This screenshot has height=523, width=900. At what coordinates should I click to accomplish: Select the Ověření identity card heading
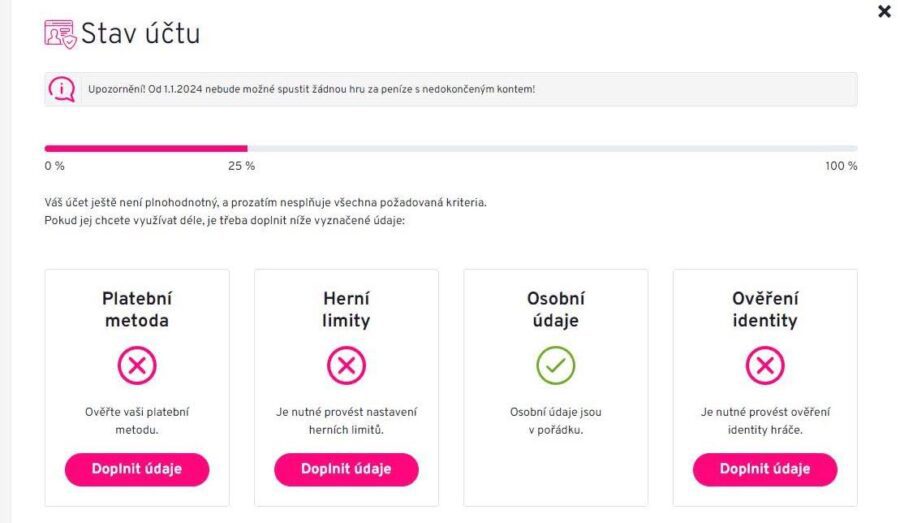pyautogui.click(x=764, y=309)
